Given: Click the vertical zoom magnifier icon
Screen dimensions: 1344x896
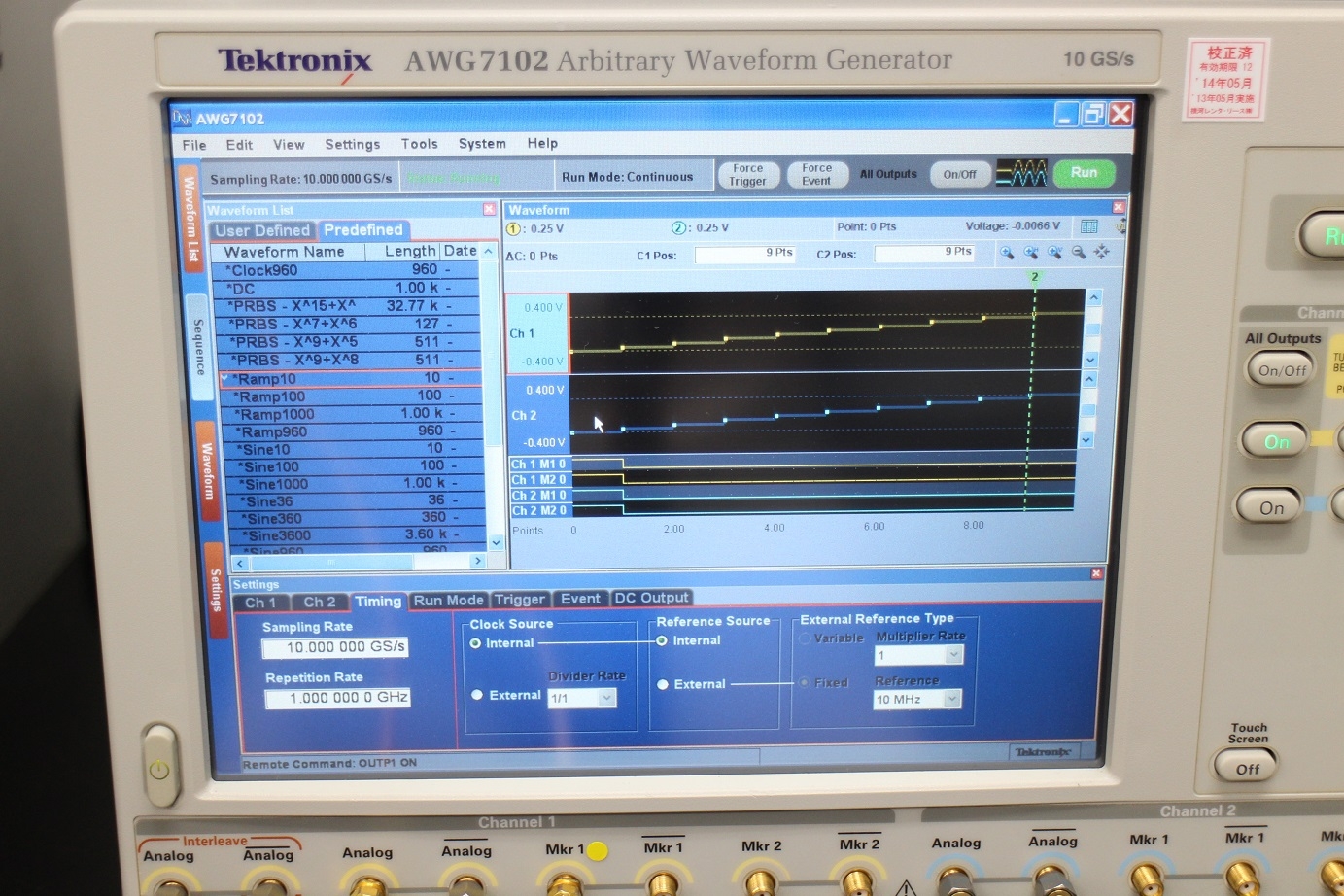Looking at the screenshot, I should pos(1054,253).
